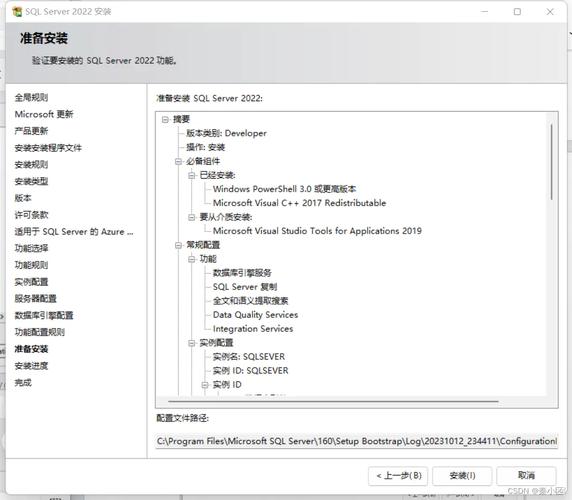
Task: Click the 取消 cancel button
Action: coord(526,476)
